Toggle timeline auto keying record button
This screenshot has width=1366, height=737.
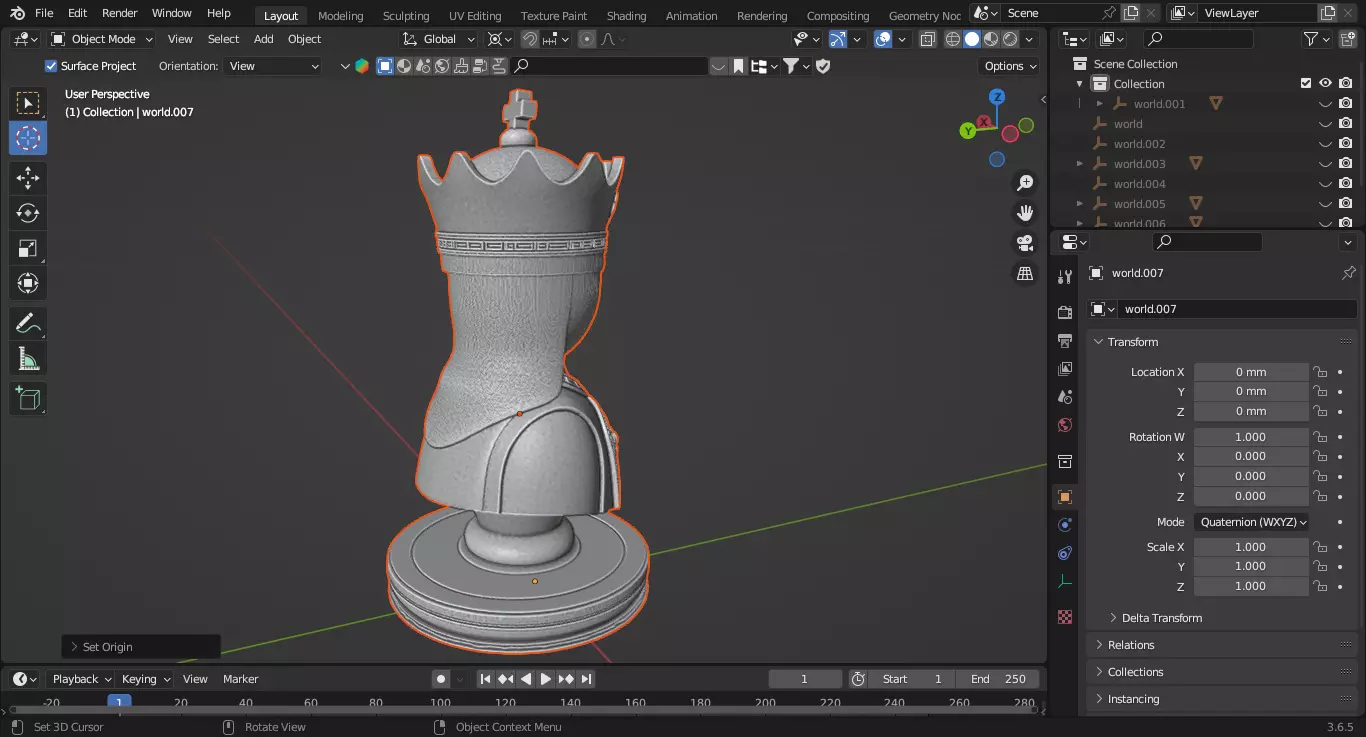[441, 679]
